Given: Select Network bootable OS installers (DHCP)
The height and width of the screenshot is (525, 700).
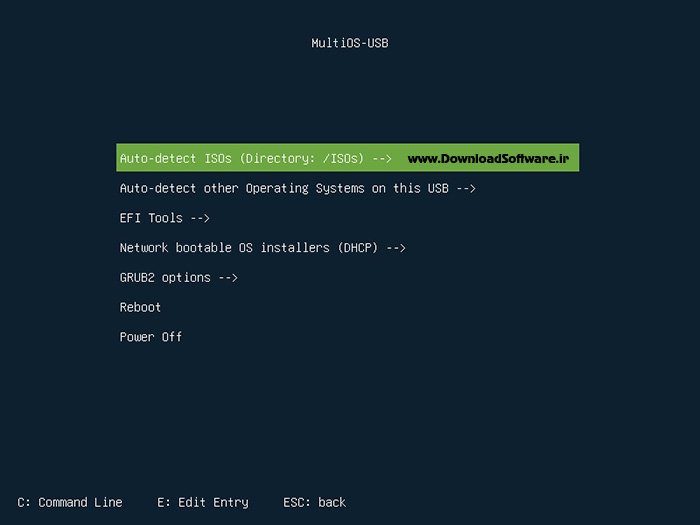Looking at the screenshot, I should coord(262,248).
